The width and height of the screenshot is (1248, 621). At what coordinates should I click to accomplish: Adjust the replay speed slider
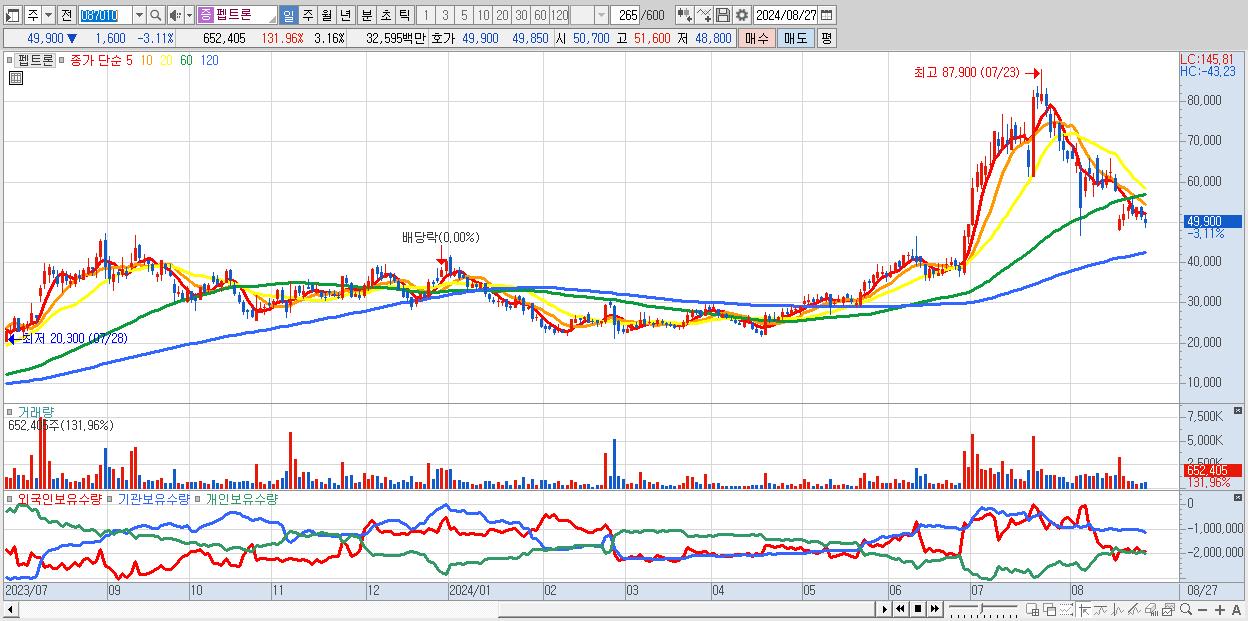pyautogui.click(x=981, y=609)
